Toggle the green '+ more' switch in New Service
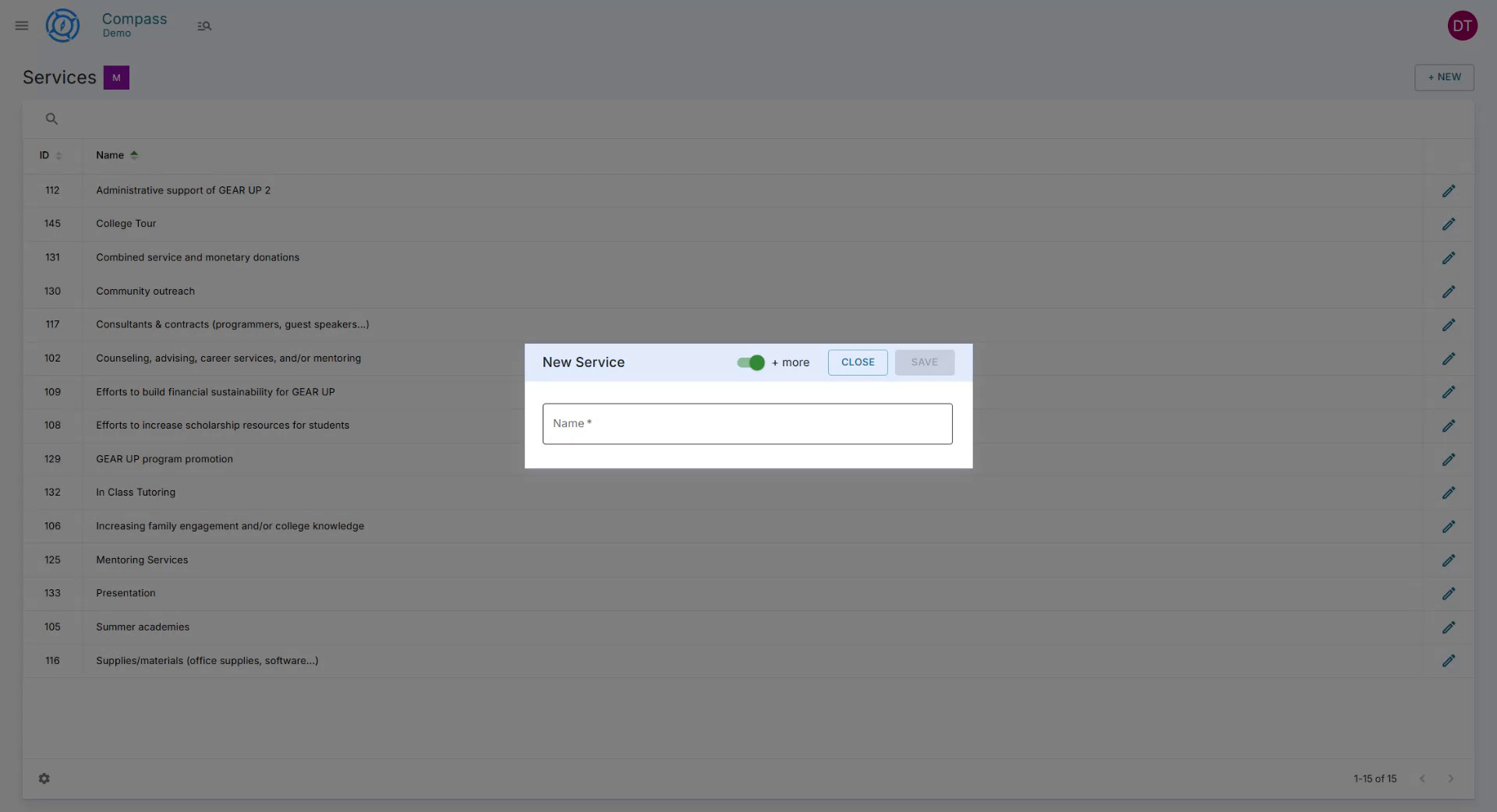 click(749, 362)
